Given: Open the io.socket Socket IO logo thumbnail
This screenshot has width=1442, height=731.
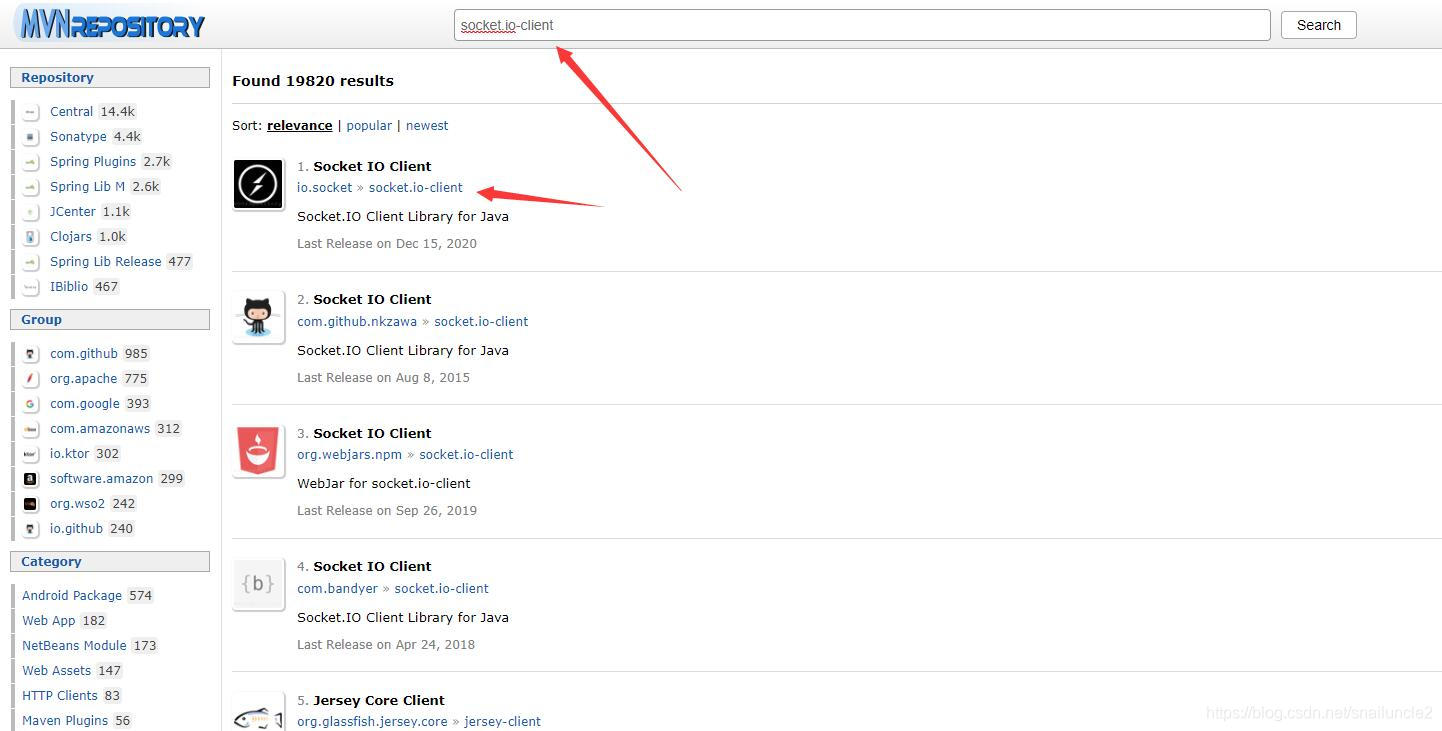Looking at the screenshot, I should click(258, 185).
